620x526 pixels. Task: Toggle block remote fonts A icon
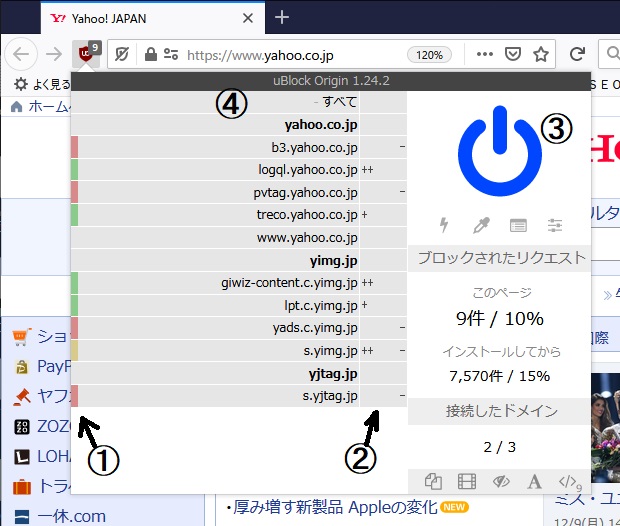coord(534,481)
